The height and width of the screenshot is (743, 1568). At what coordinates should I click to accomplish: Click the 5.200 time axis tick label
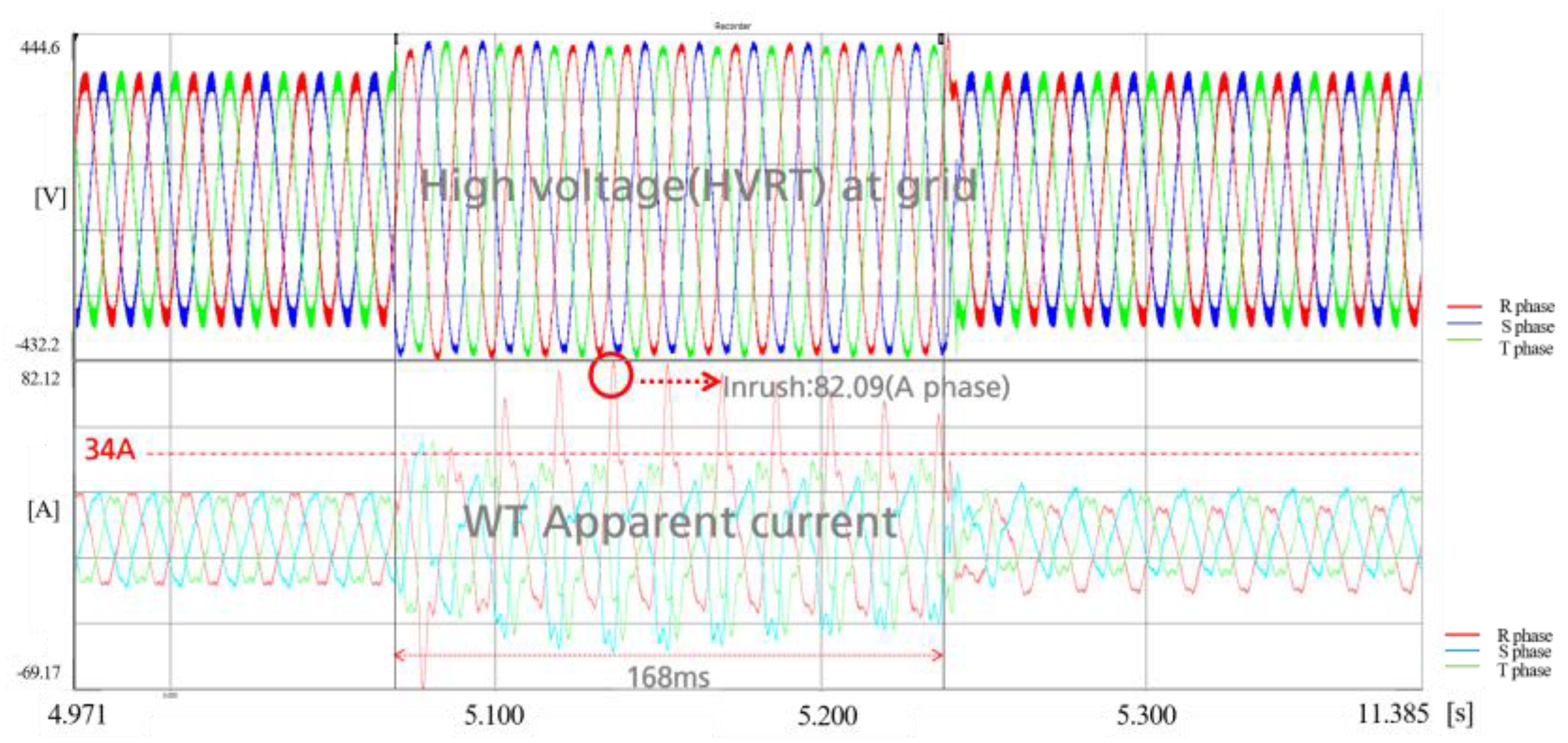[827, 715]
